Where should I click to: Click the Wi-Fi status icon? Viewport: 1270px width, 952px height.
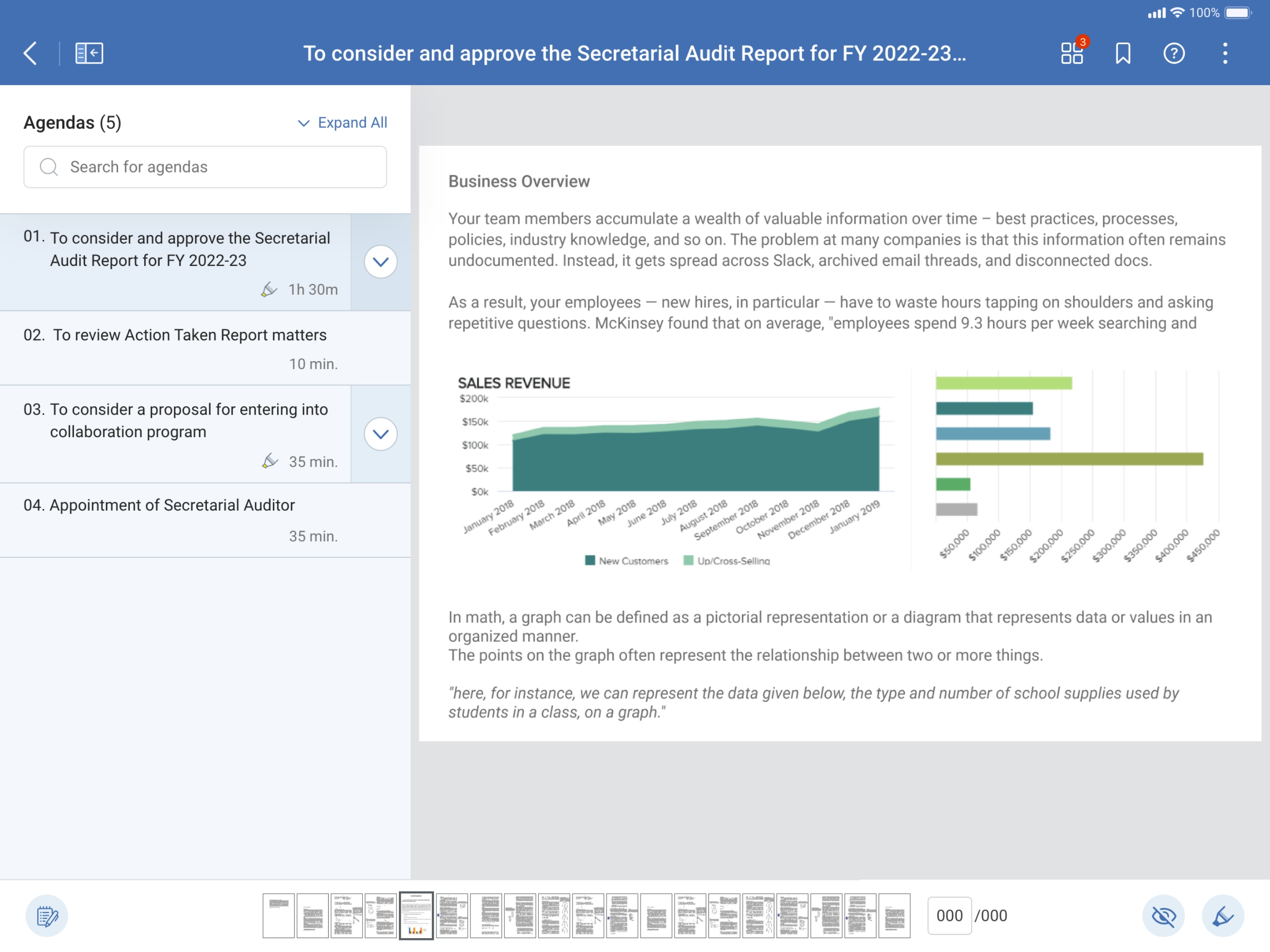(x=1177, y=13)
